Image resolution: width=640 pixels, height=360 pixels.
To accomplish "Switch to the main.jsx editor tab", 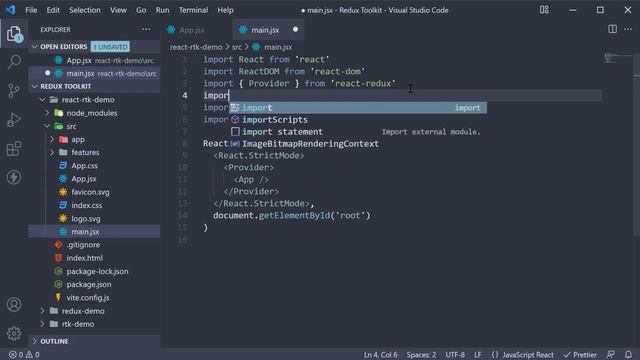I will click(x=268, y=30).
